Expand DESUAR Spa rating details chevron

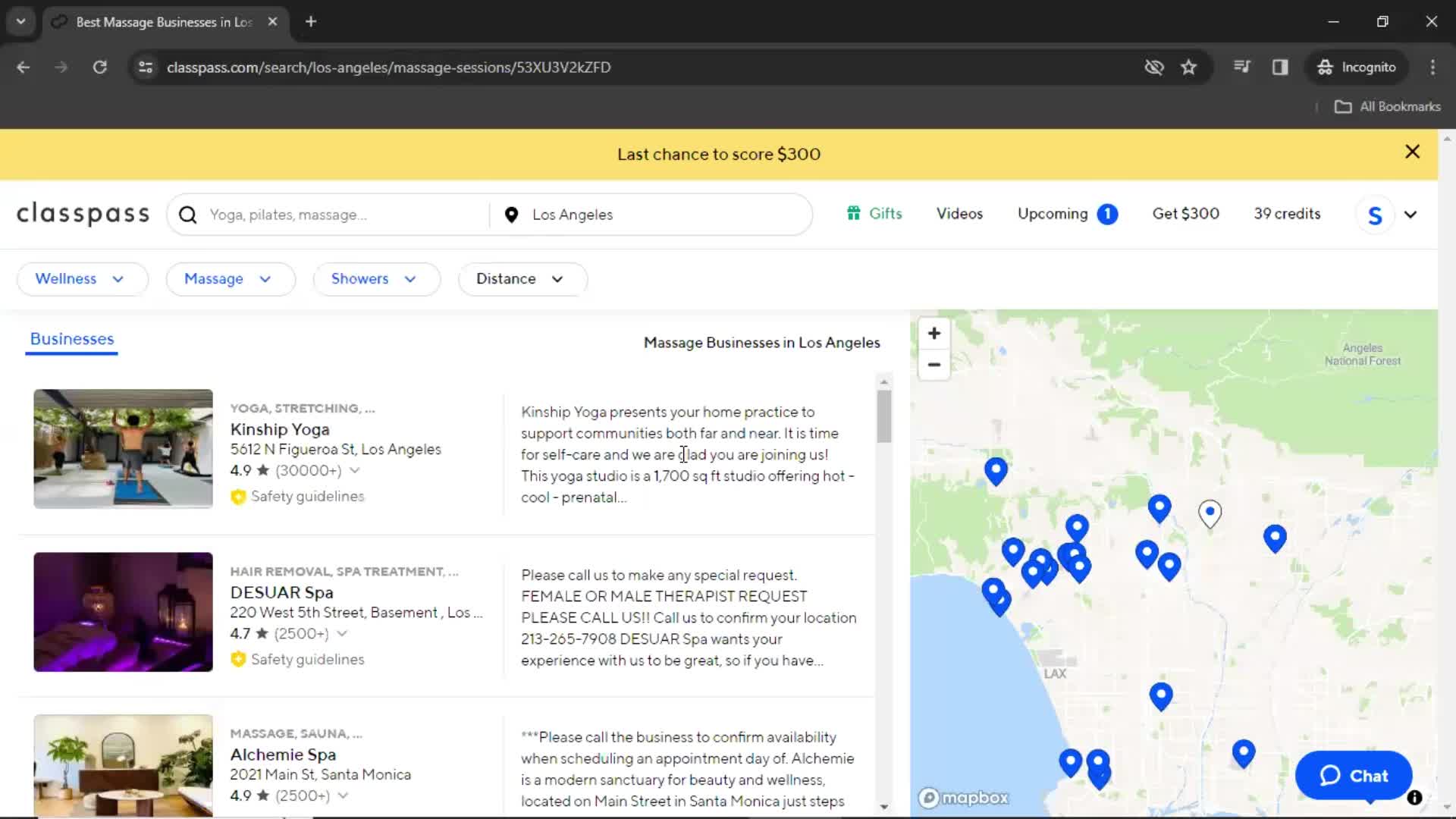[x=342, y=633]
